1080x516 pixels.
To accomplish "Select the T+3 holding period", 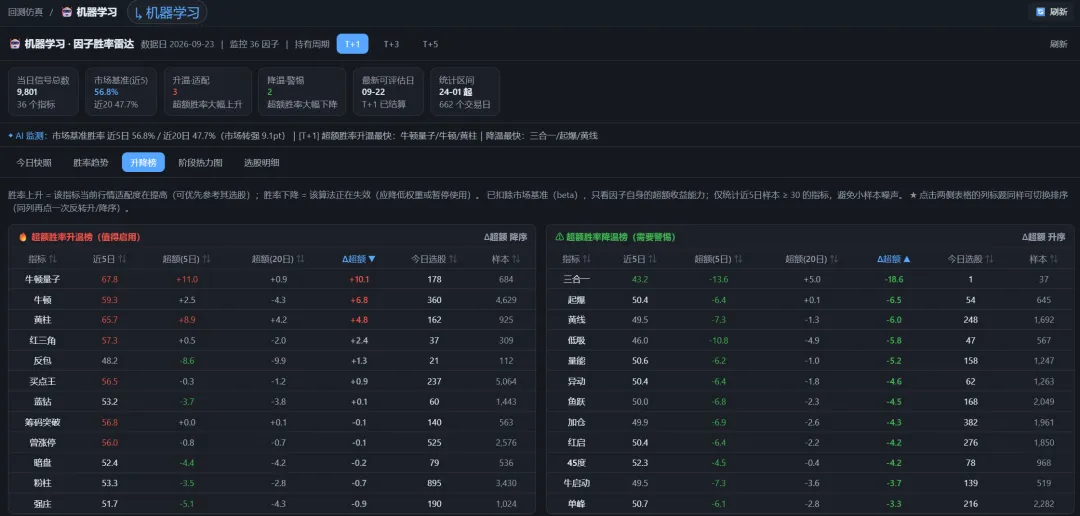I will [x=391, y=44].
